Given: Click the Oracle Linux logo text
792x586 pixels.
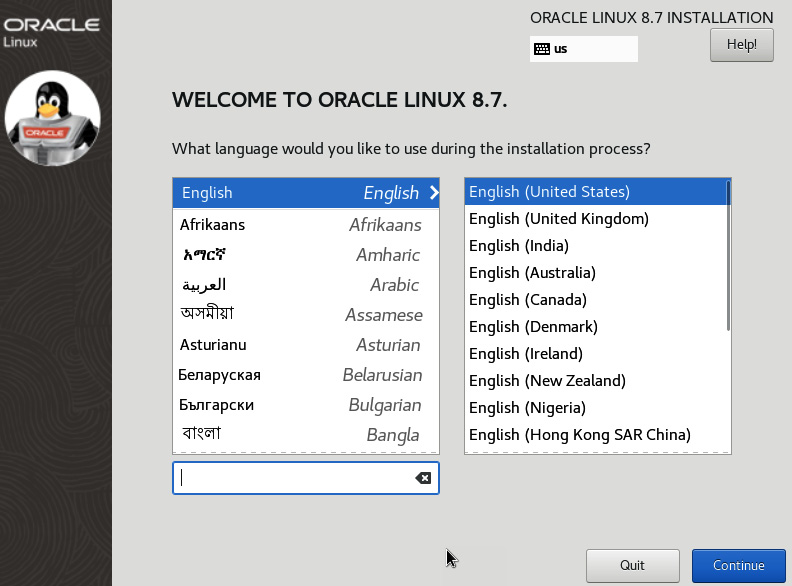Looking at the screenshot, I should [52, 32].
